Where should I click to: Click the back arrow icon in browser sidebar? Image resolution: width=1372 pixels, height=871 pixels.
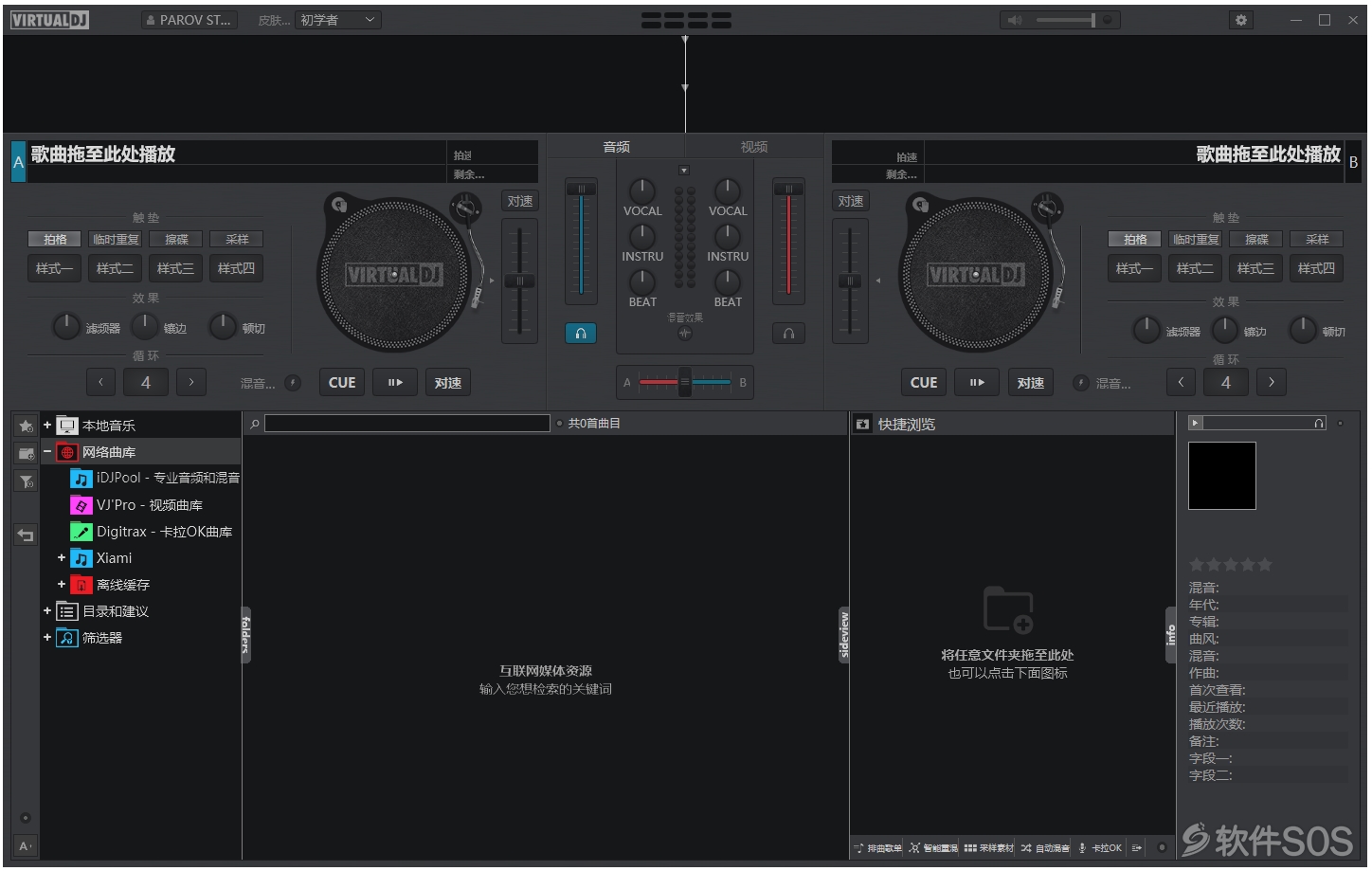click(26, 535)
